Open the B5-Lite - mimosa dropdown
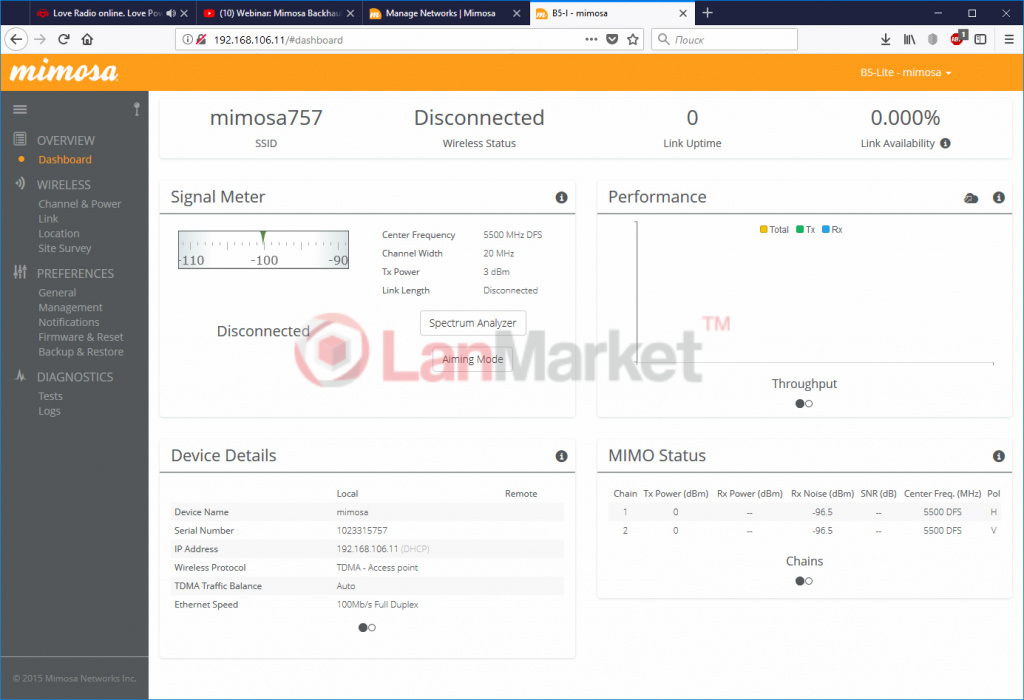 pos(905,73)
